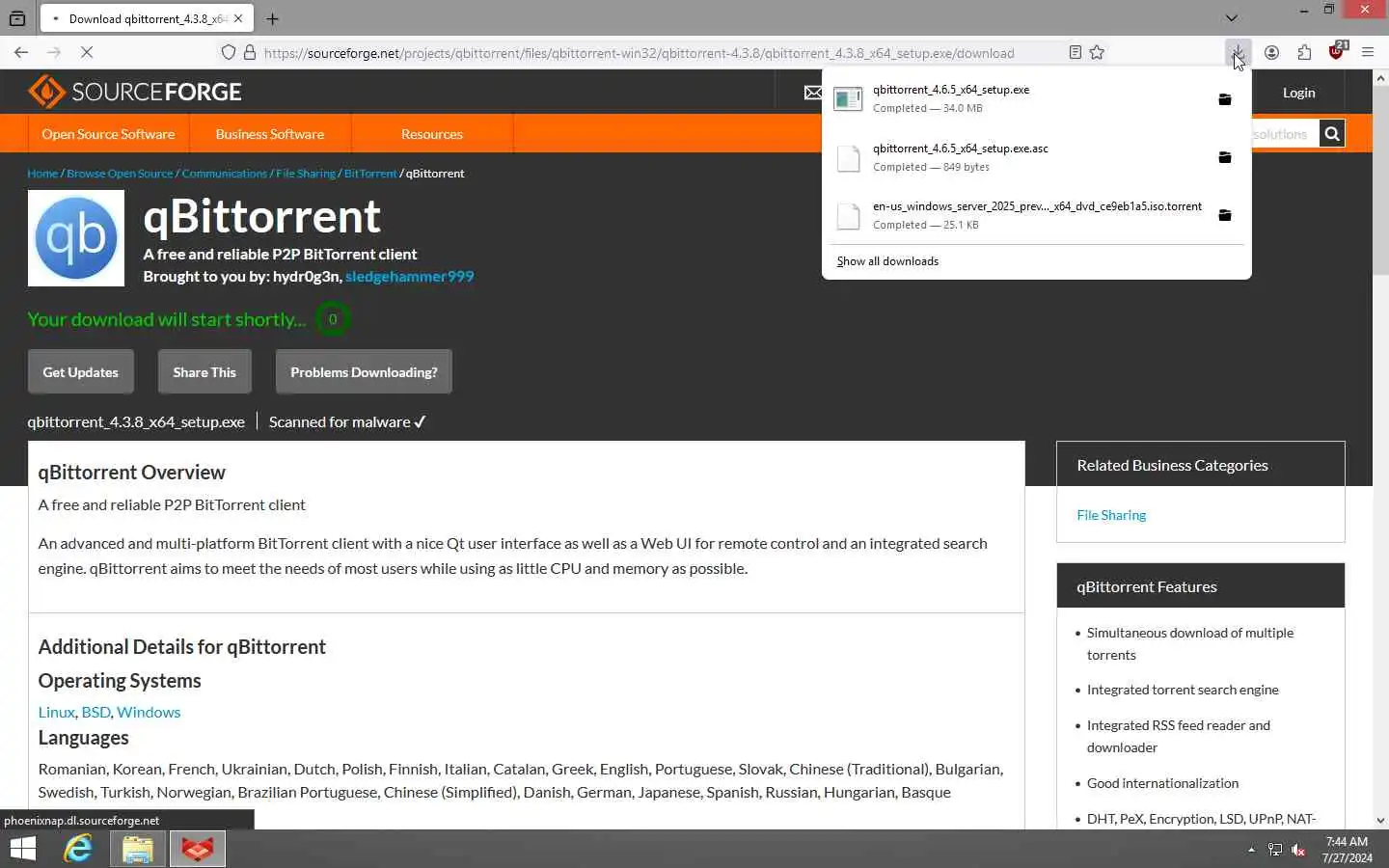Open the Business Software menu
1389x868 pixels.
pos(270,134)
